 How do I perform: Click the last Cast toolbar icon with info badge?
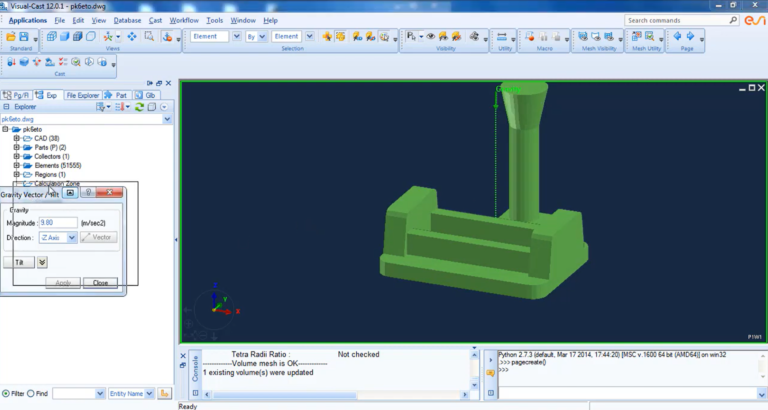coord(102,62)
